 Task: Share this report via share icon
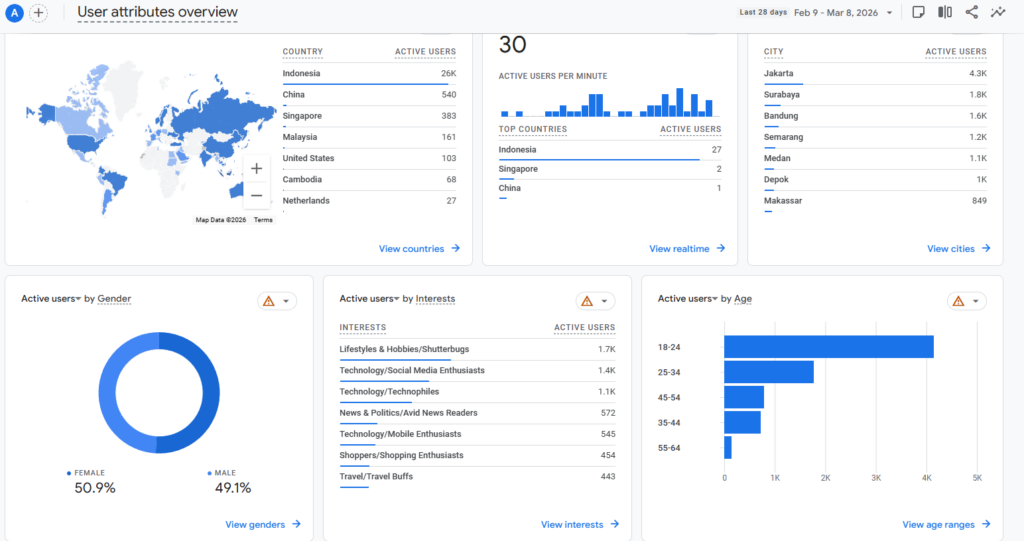point(971,12)
